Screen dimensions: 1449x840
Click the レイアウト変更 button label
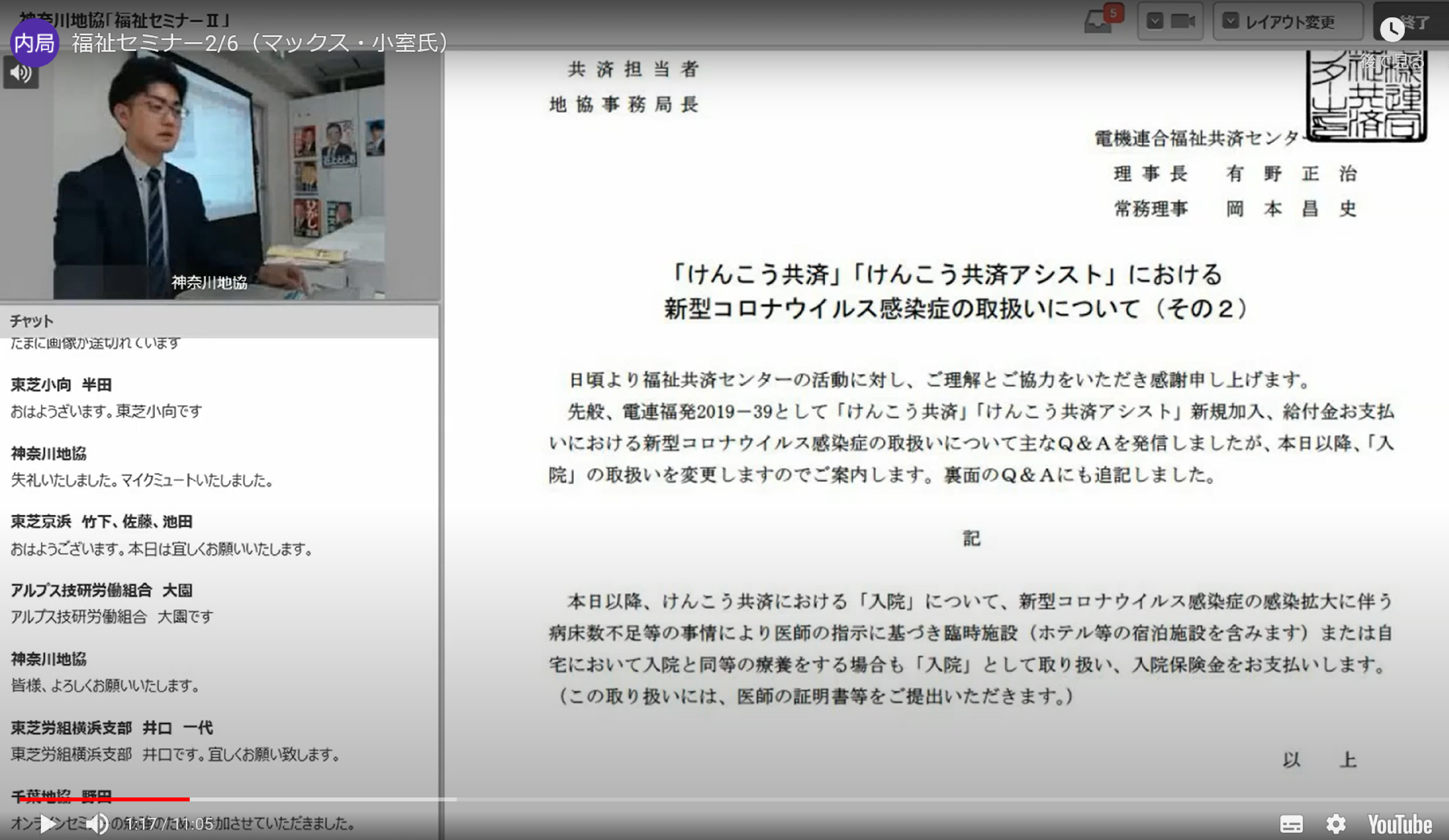coord(1290,22)
